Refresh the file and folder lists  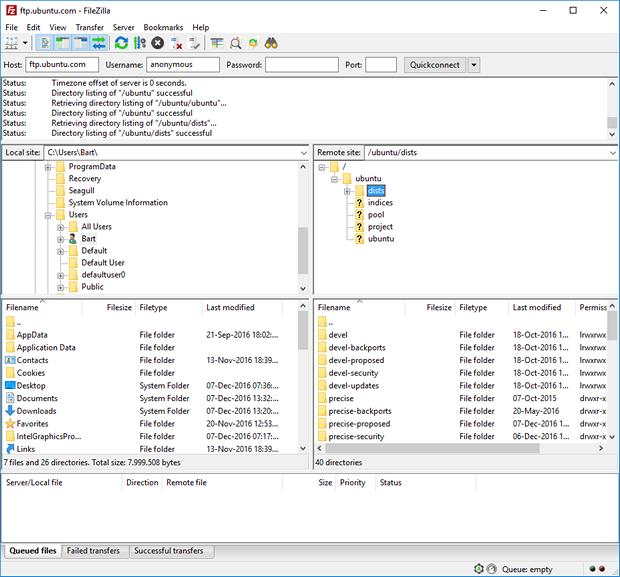tap(121, 43)
